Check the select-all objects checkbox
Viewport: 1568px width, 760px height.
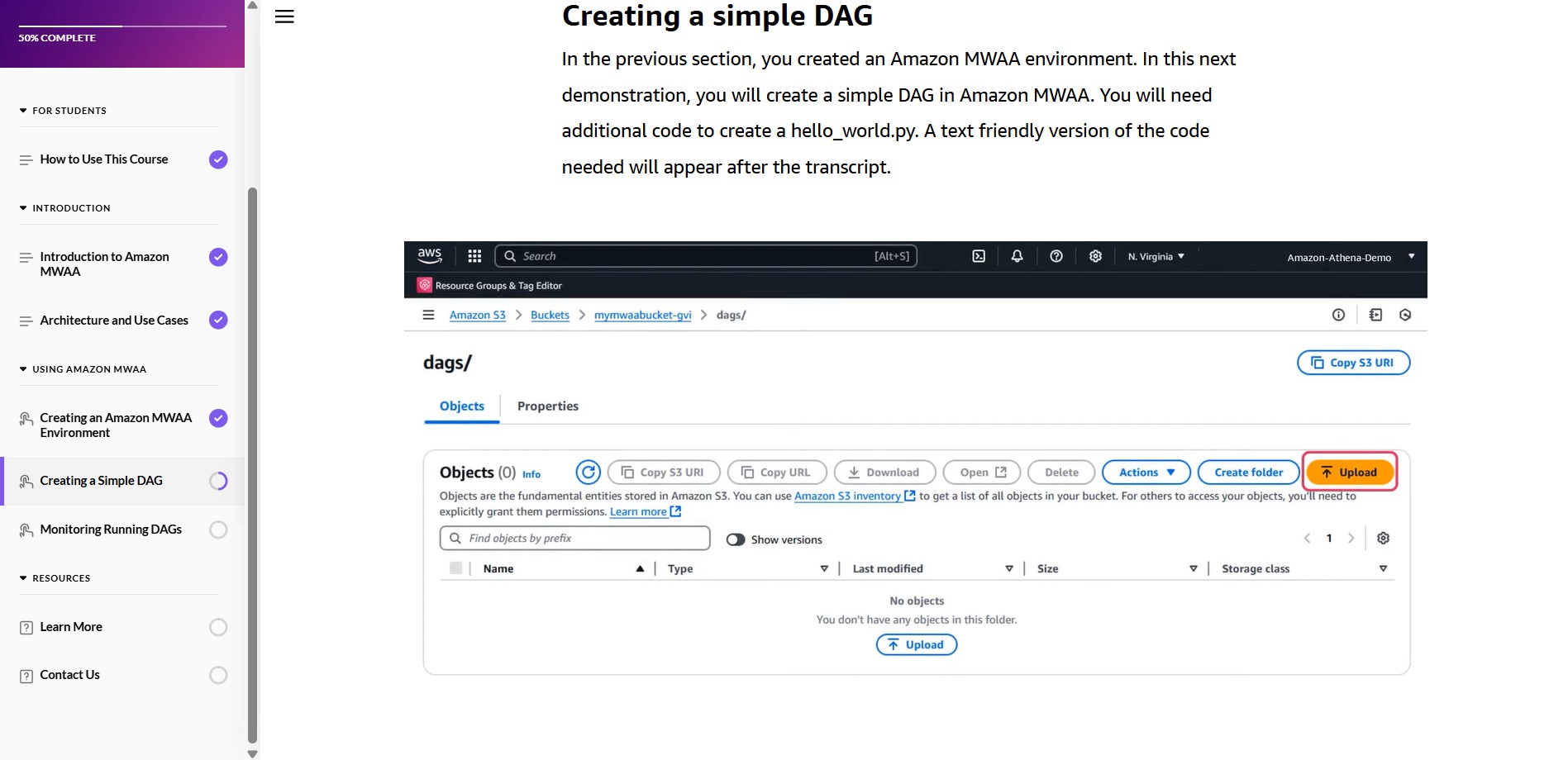click(x=455, y=568)
